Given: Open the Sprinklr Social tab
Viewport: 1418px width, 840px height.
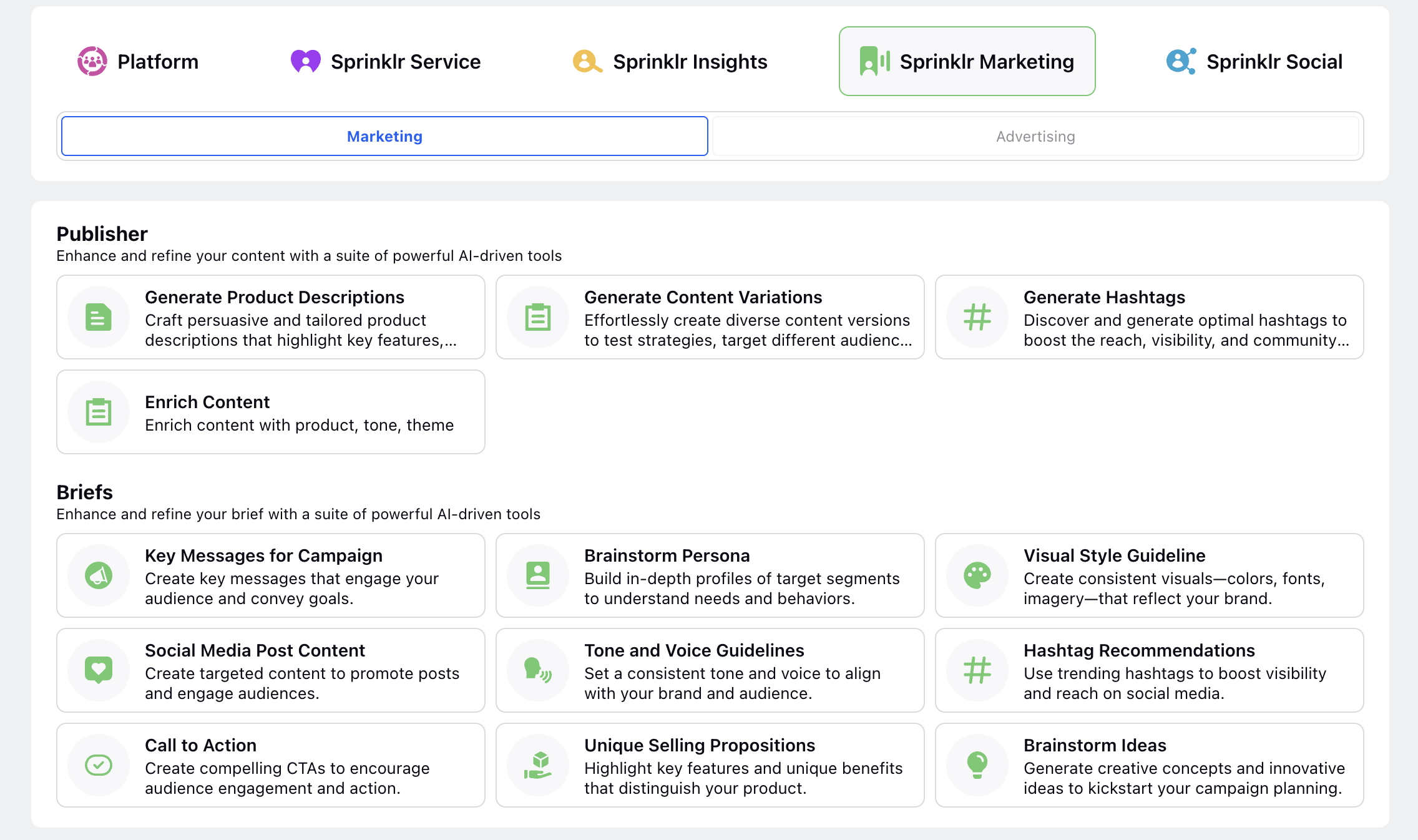Looking at the screenshot, I should 1254,61.
